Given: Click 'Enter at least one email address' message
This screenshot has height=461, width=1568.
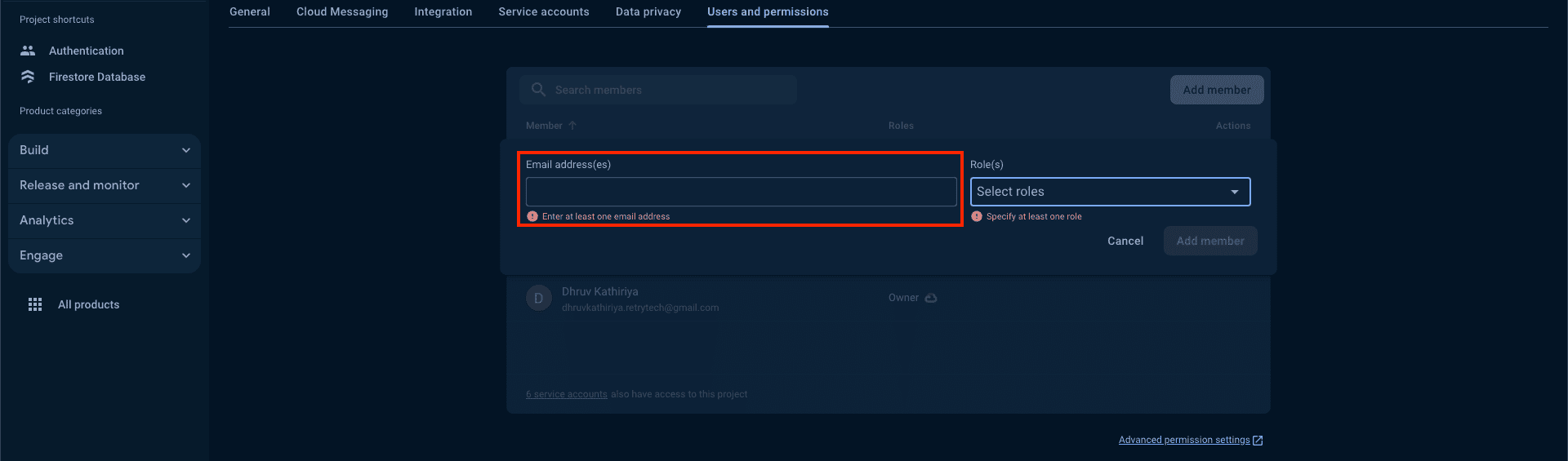Looking at the screenshot, I should coord(606,216).
